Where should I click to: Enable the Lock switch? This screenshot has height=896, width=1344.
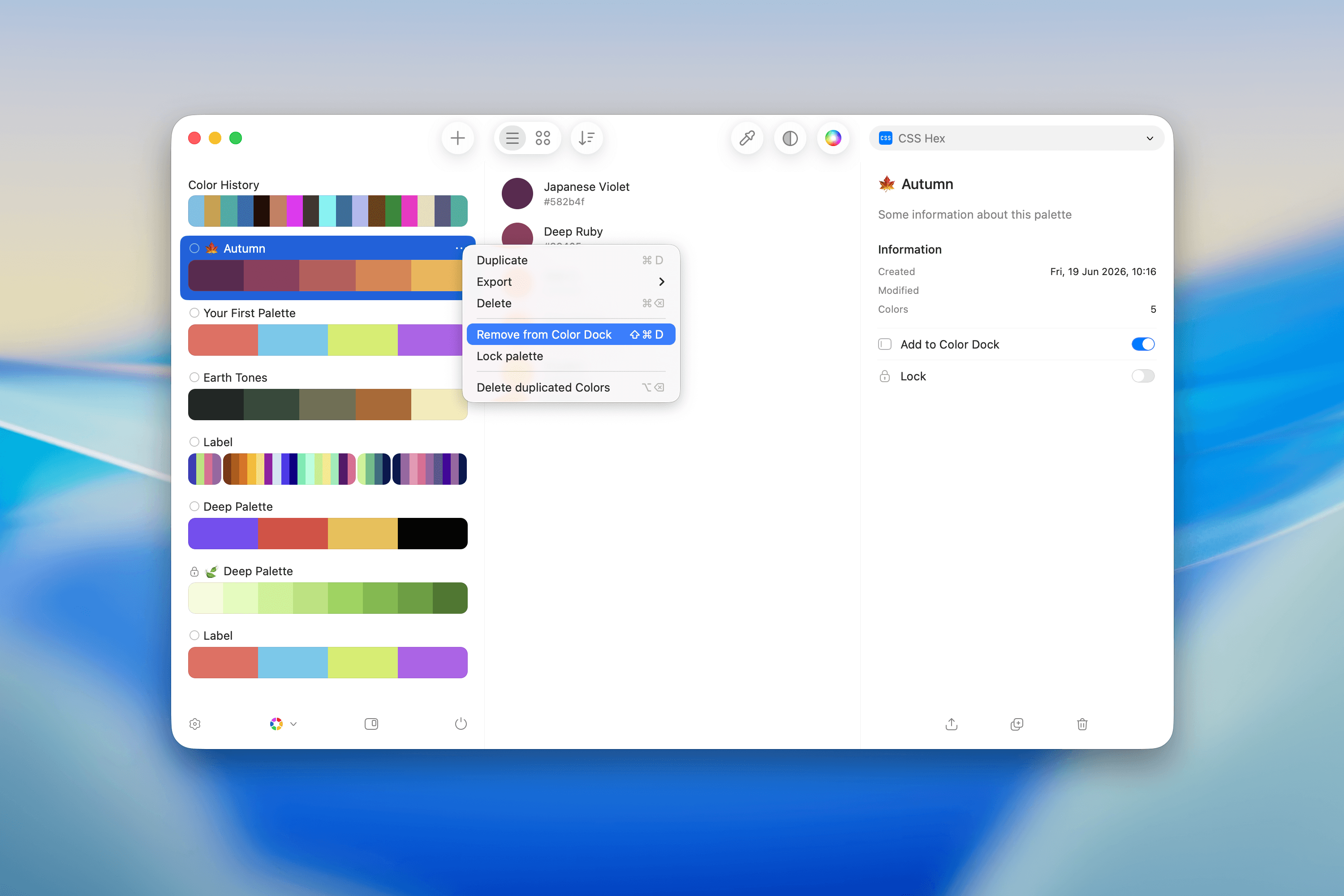pos(1143,376)
